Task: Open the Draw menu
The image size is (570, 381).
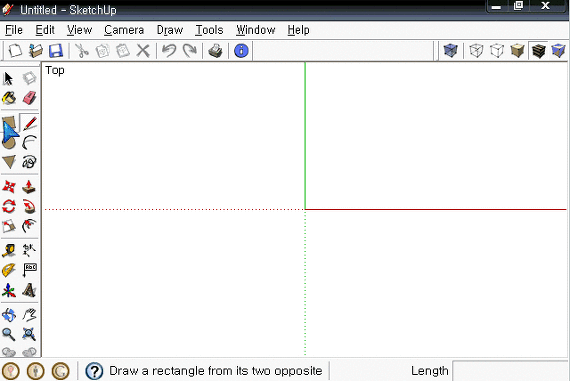Action: (x=170, y=30)
